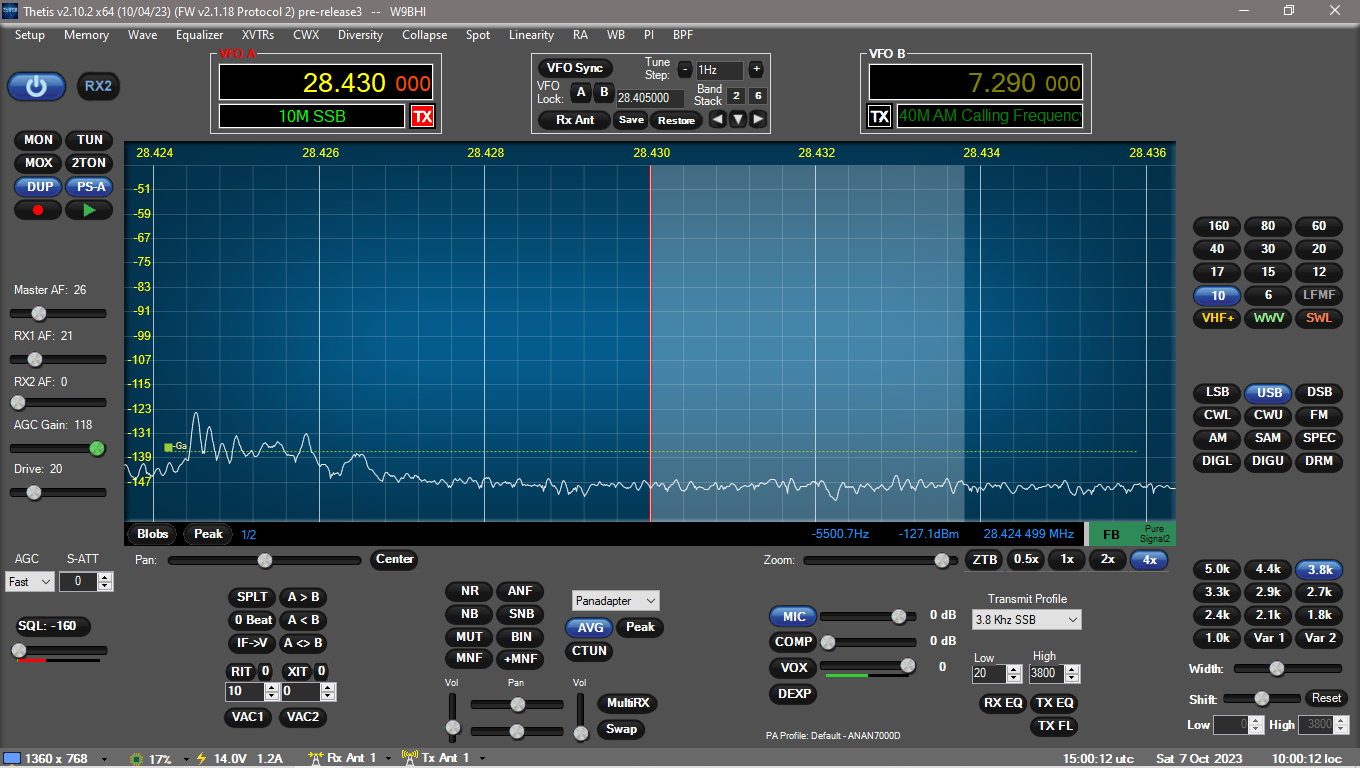
Task: Select the 2.7k filter width
Action: [x=1319, y=593]
